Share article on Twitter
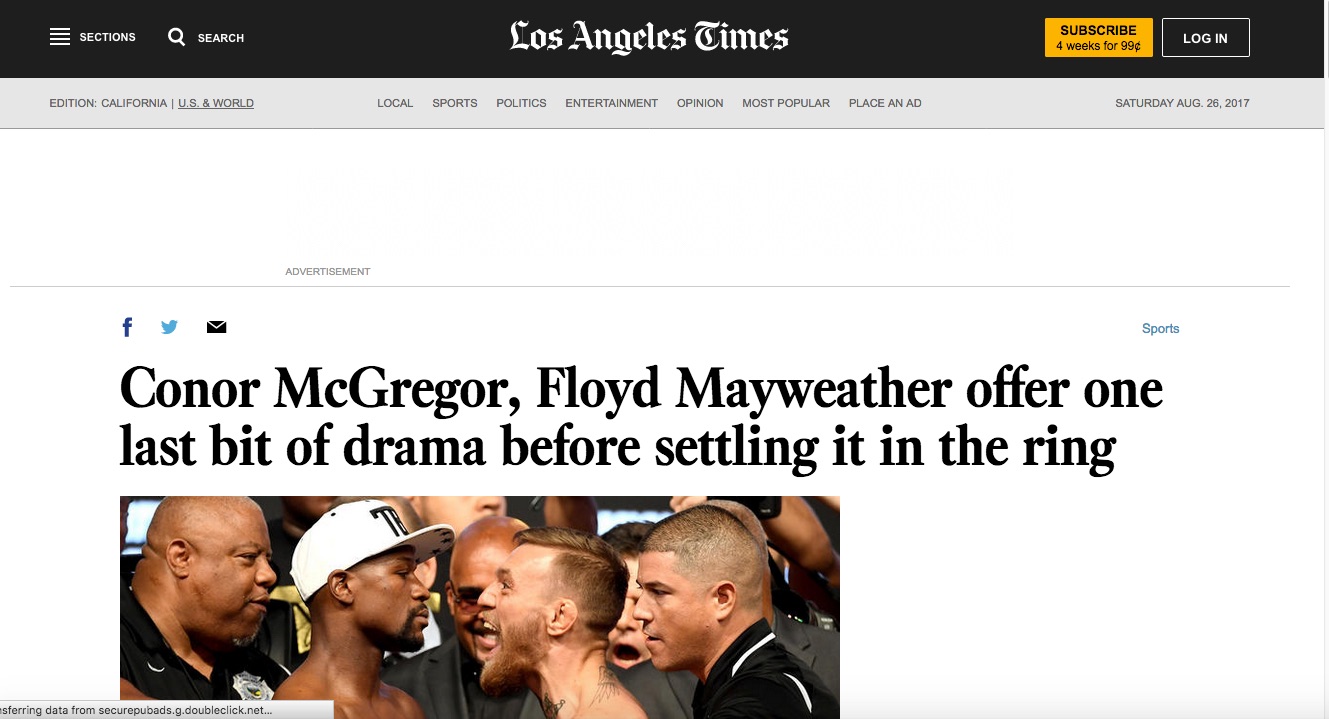This screenshot has width=1329, height=719. (170, 327)
